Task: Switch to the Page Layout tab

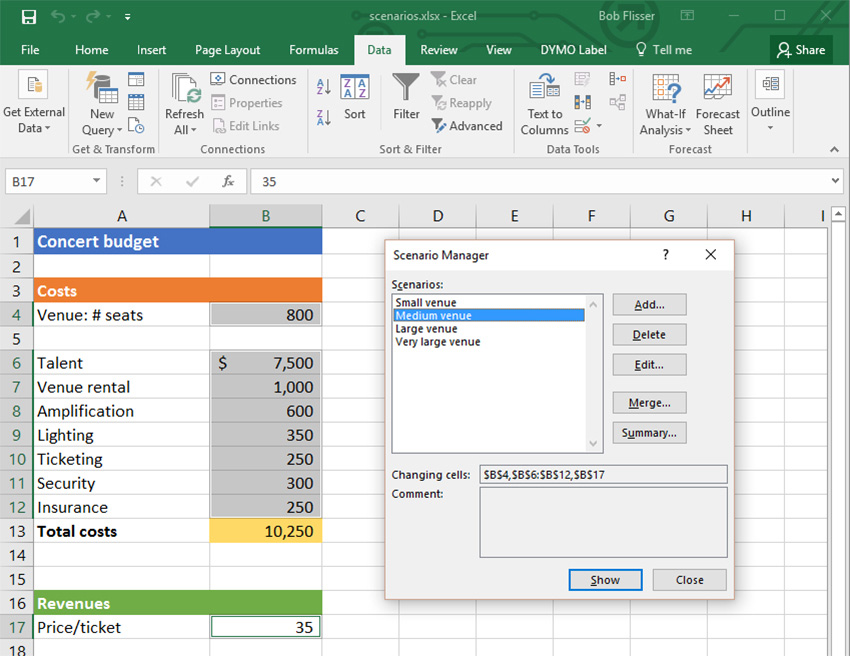Action: [x=228, y=50]
